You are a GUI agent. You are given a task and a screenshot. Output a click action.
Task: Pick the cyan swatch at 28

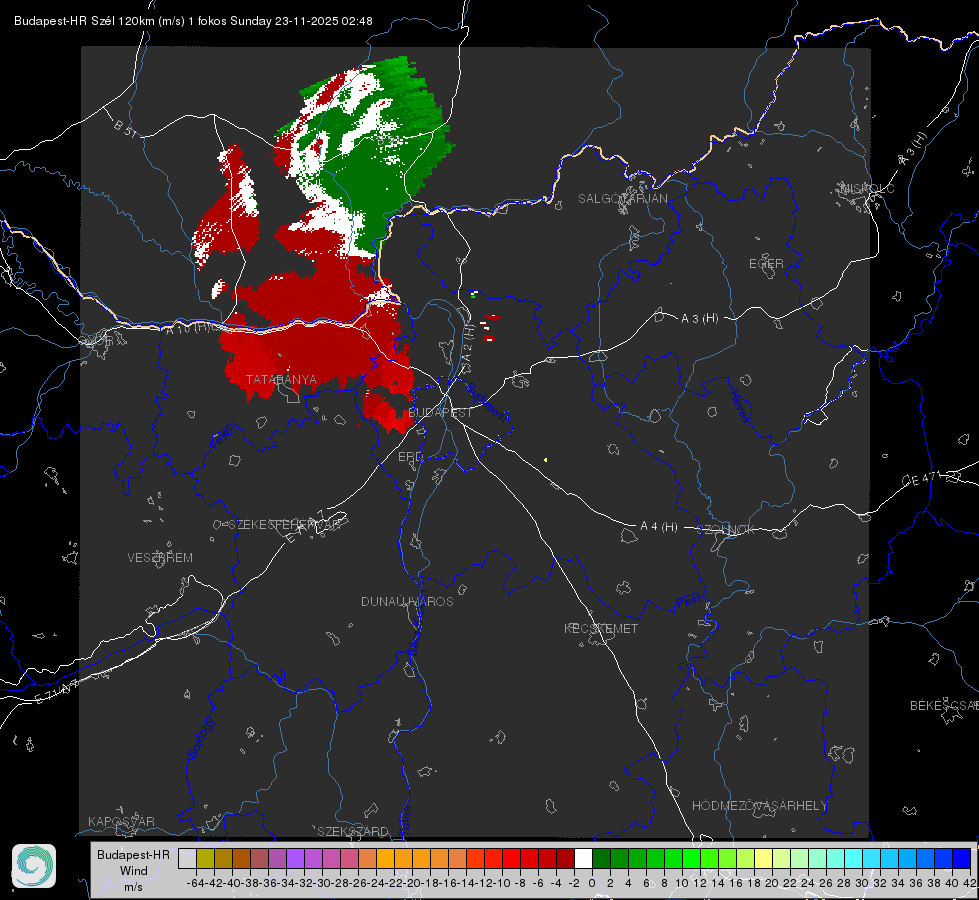(x=854, y=858)
